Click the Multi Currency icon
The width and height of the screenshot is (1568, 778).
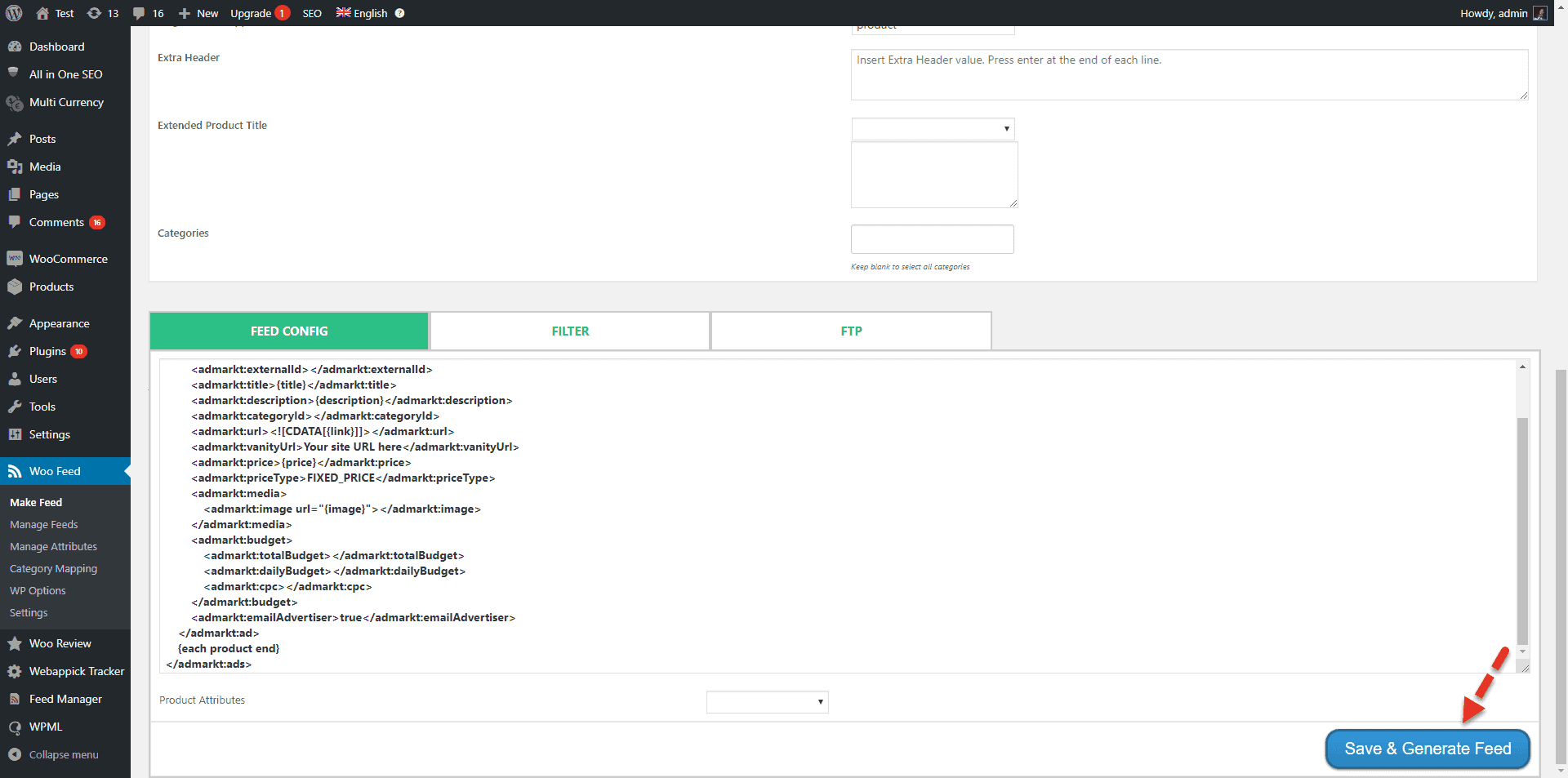[14, 103]
